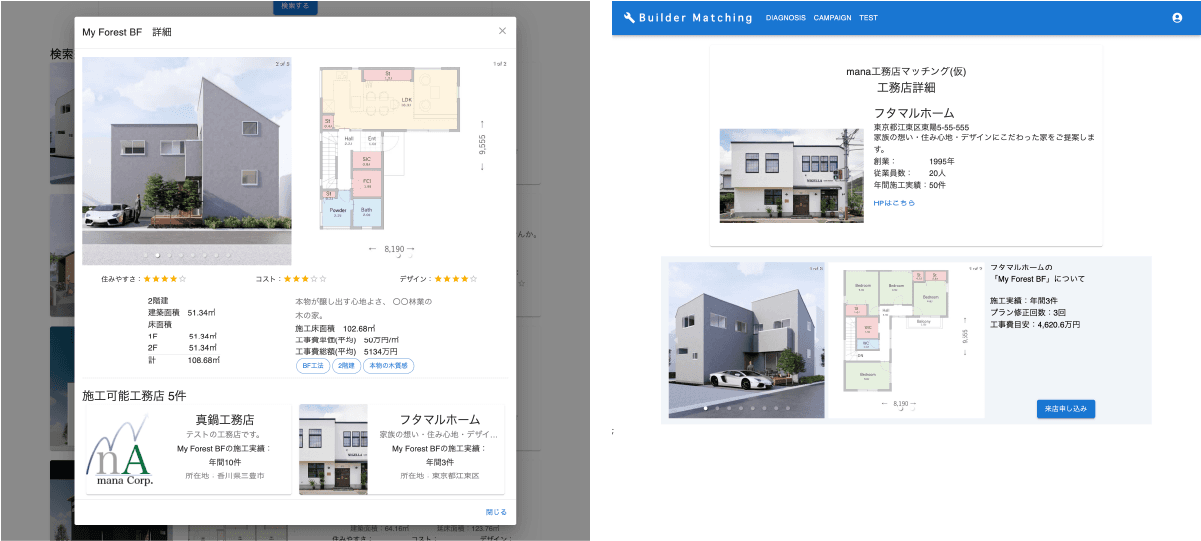Open the CAMPAIGN menu item

[832, 18]
